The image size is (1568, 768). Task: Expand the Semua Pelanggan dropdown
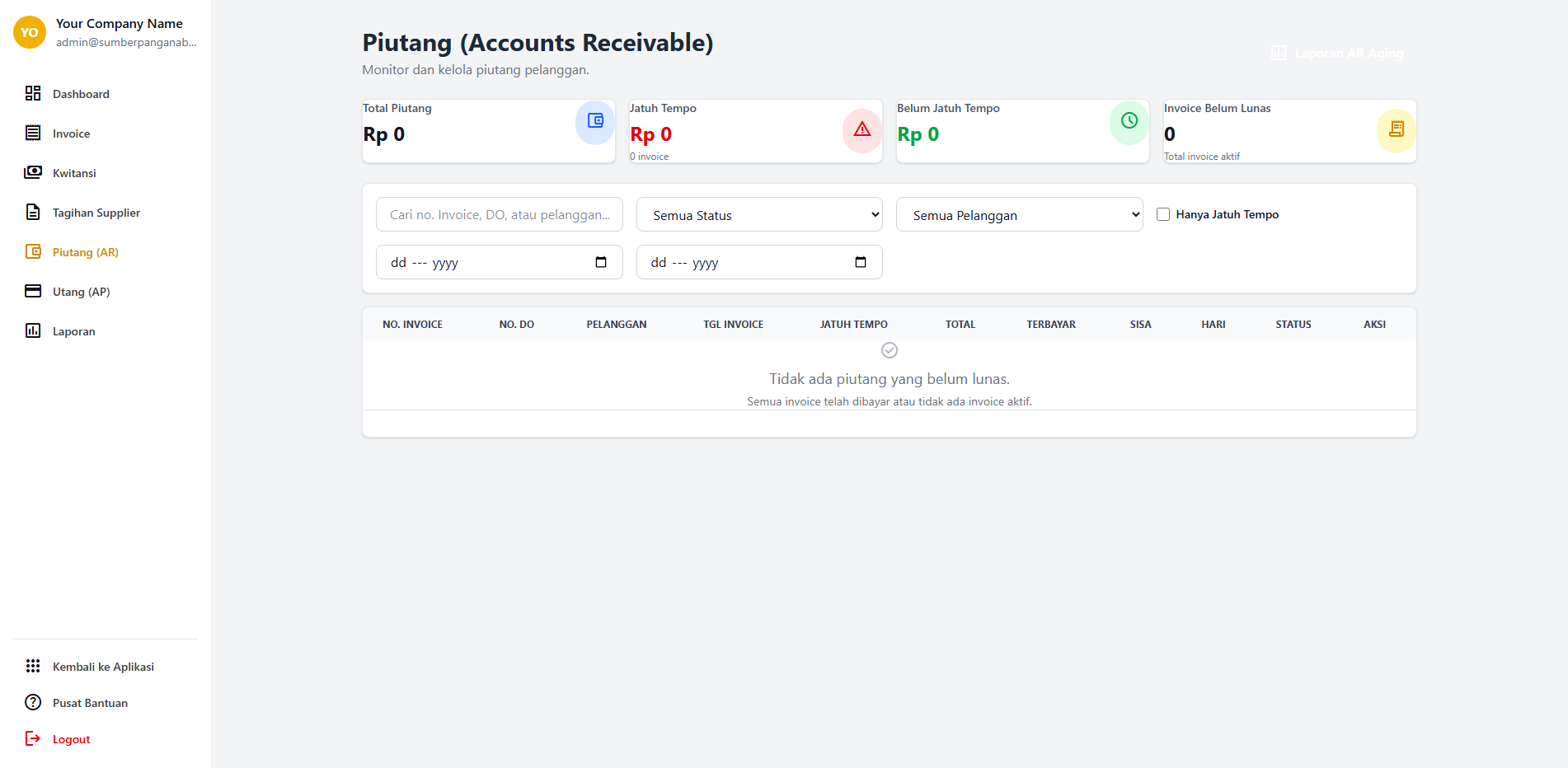[x=1019, y=214]
